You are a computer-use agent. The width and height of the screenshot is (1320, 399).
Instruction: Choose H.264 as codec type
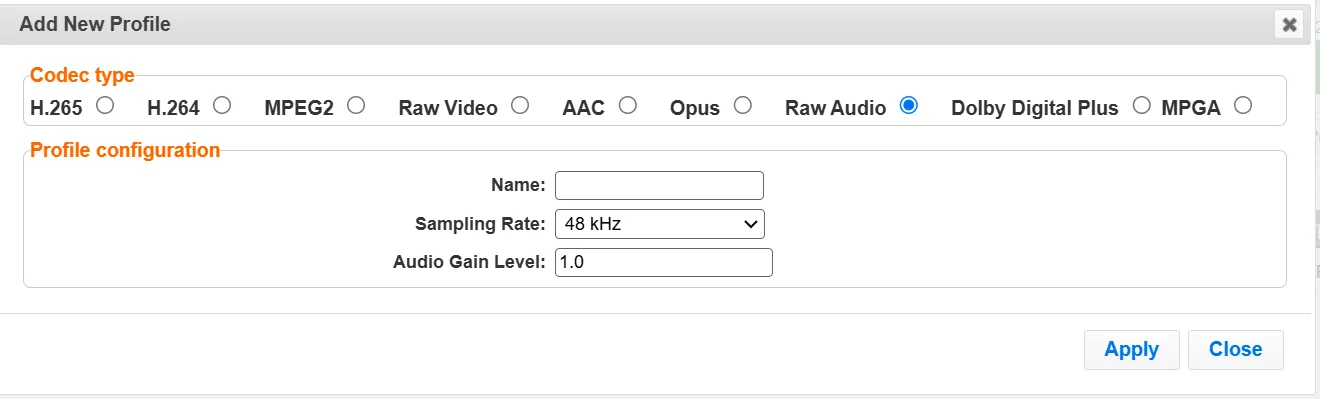(x=222, y=105)
